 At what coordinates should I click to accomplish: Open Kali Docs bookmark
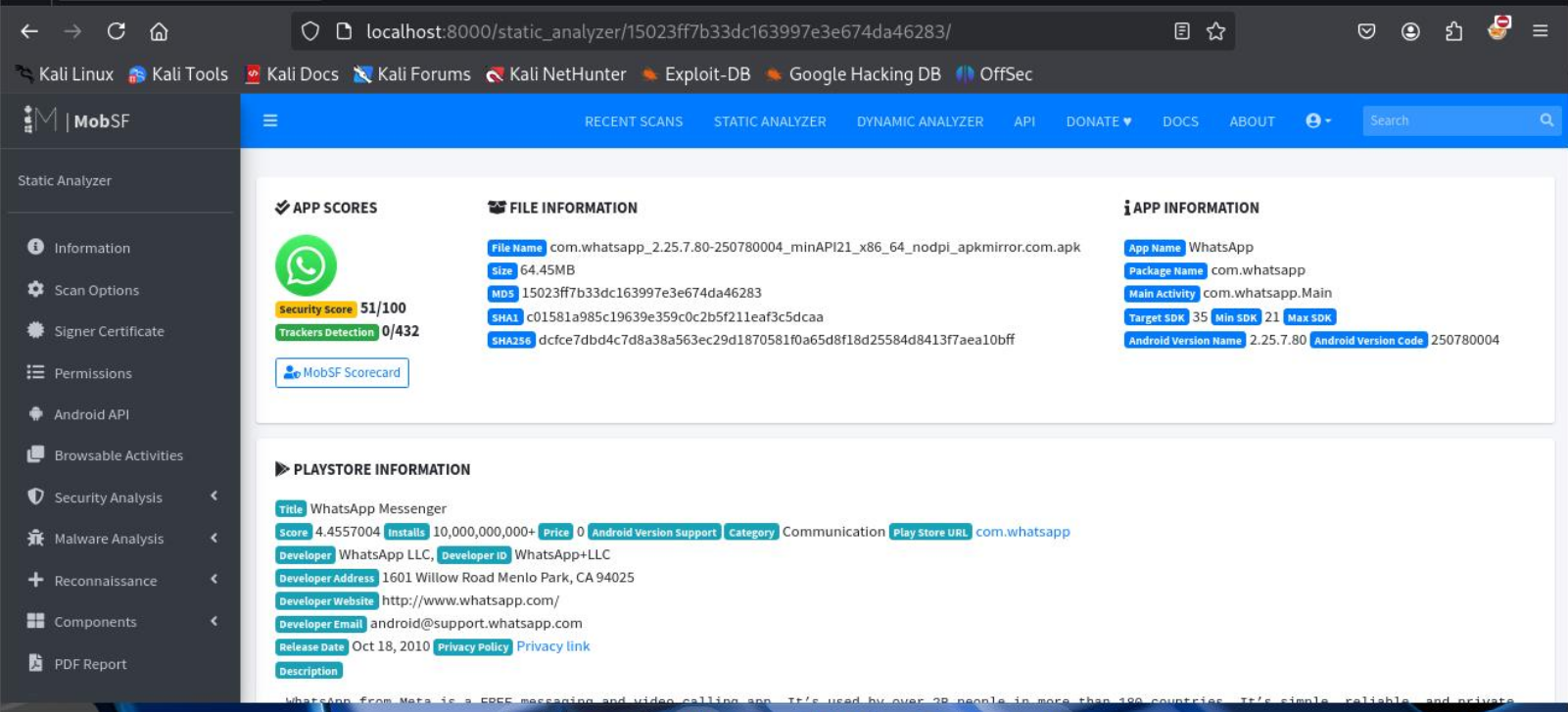click(x=292, y=74)
